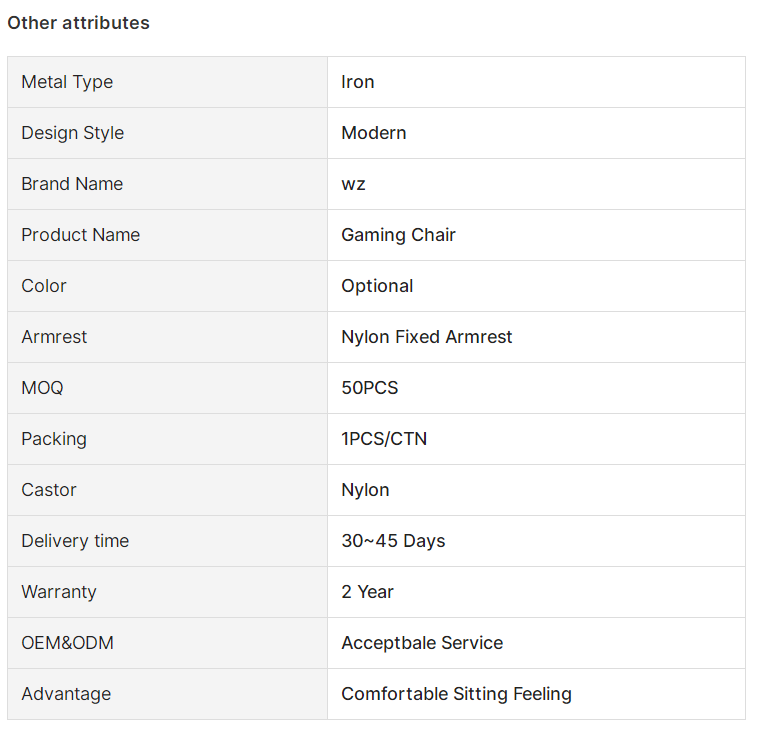763x729 pixels.
Task: Click the 'Other attributes' heading
Action: pyautogui.click(x=78, y=23)
